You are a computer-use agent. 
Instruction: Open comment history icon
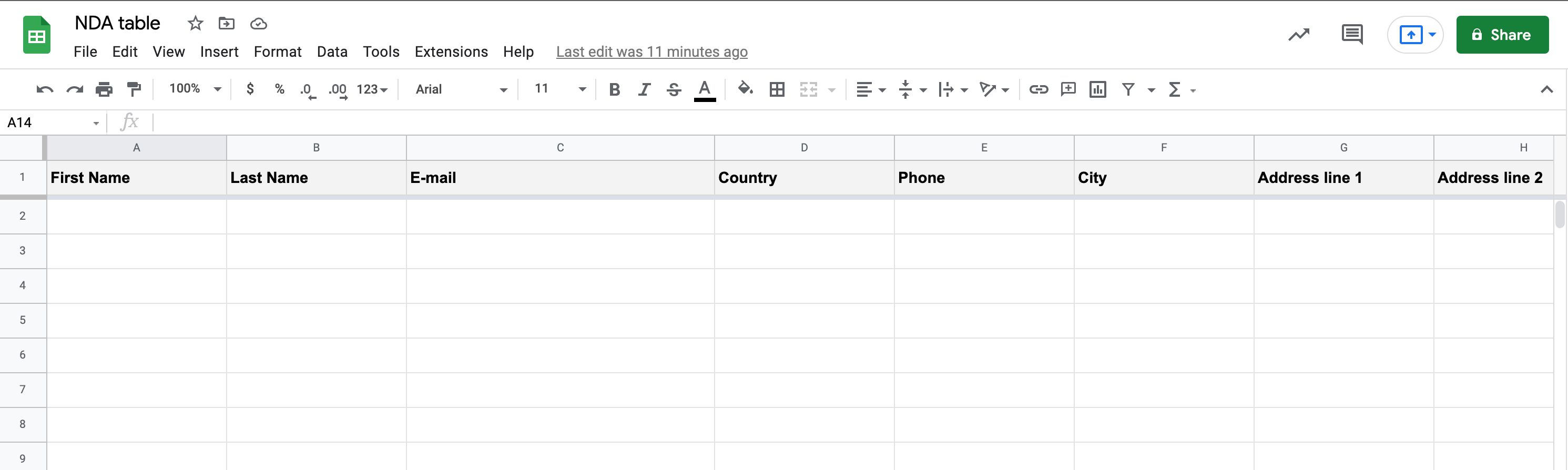pos(1352,34)
